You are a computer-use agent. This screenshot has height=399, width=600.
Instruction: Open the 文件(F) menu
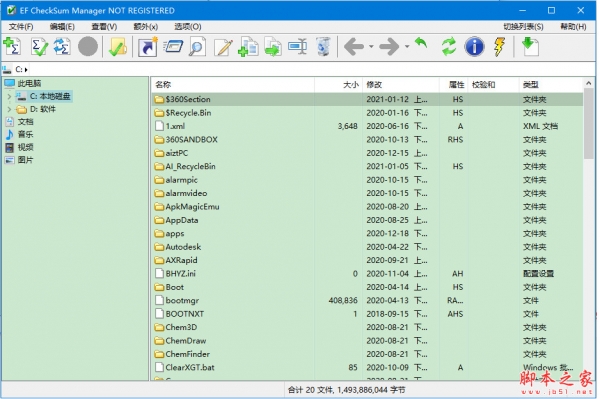click(x=21, y=27)
